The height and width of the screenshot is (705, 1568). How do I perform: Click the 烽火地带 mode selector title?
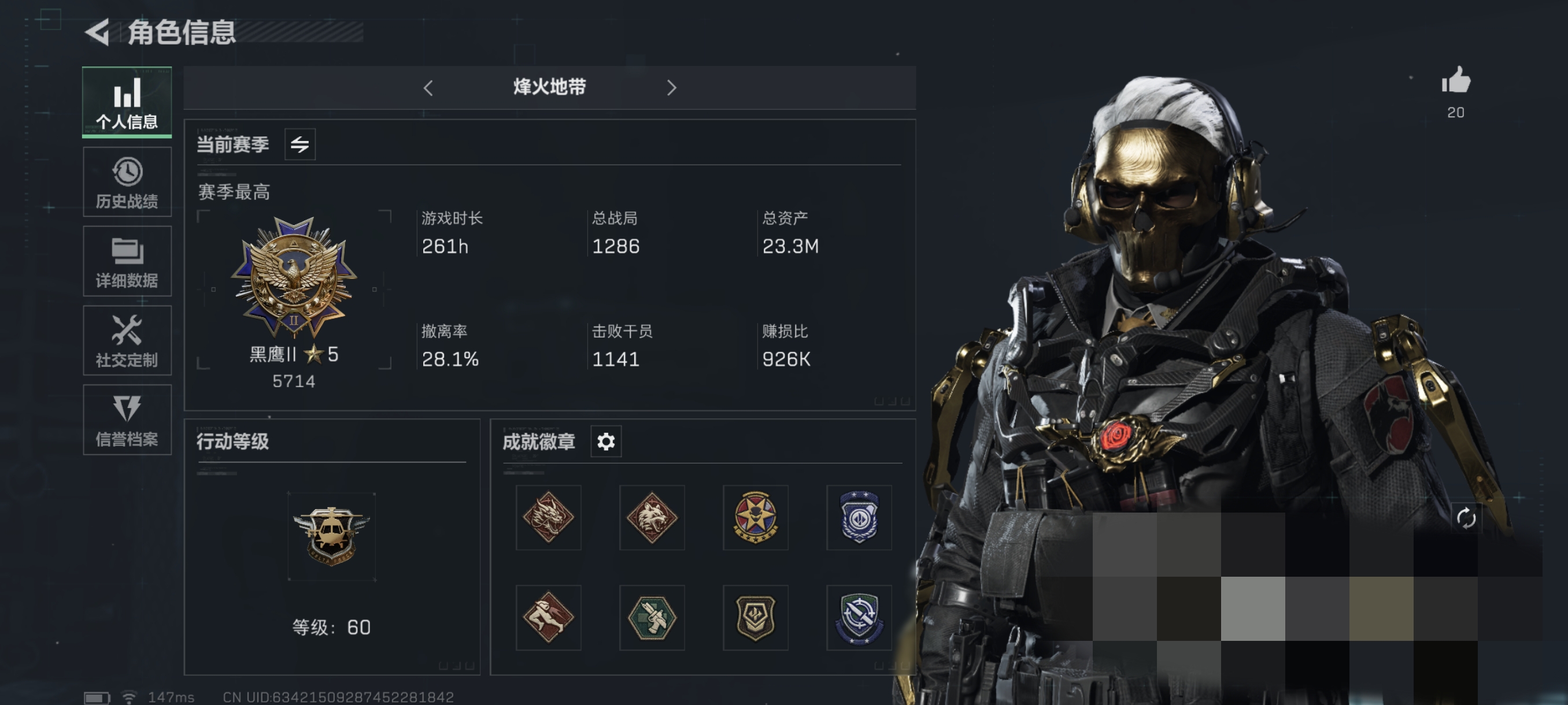pos(549,87)
